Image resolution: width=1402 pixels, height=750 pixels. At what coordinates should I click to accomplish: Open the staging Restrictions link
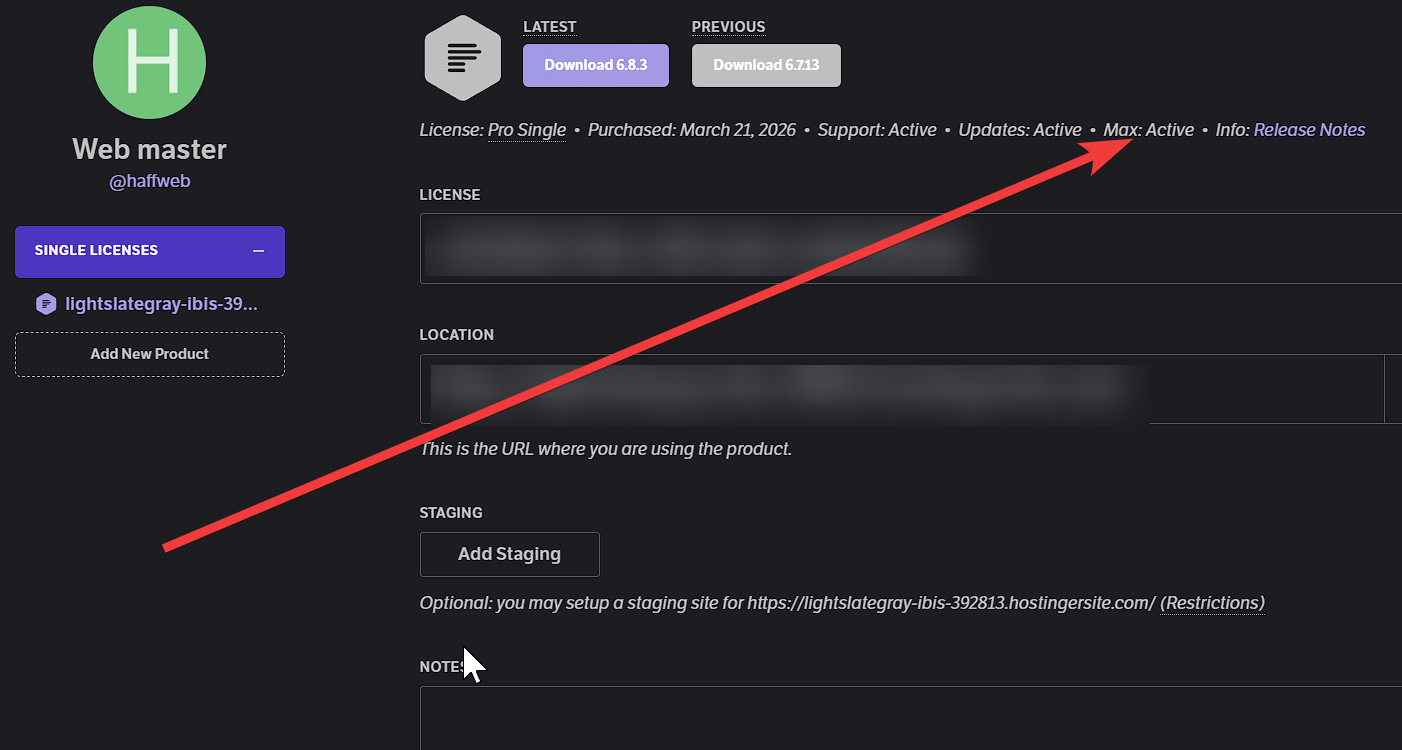pyautogui.click(x=1212, y=603)
